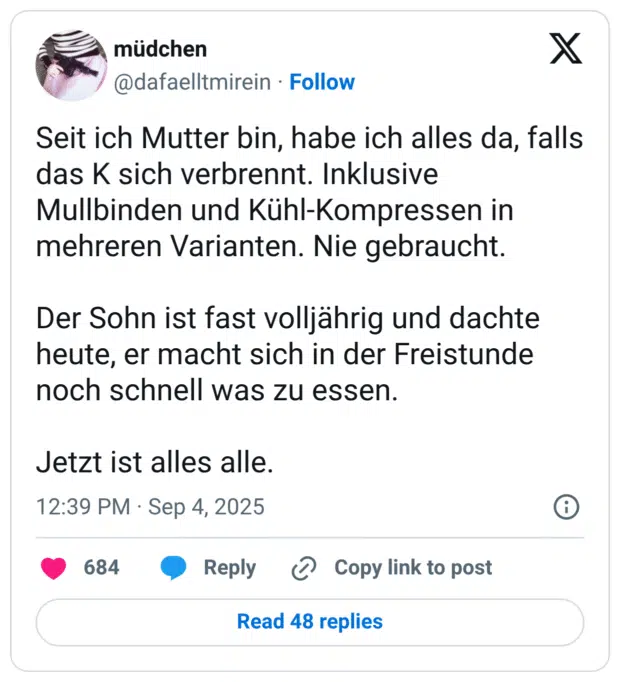
Task: Click the display name müdchen
Action: point(160,49)
